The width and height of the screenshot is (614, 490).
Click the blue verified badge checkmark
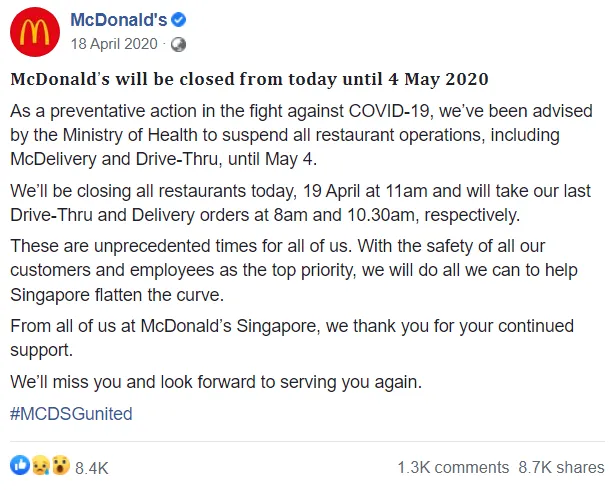[183, 20]
